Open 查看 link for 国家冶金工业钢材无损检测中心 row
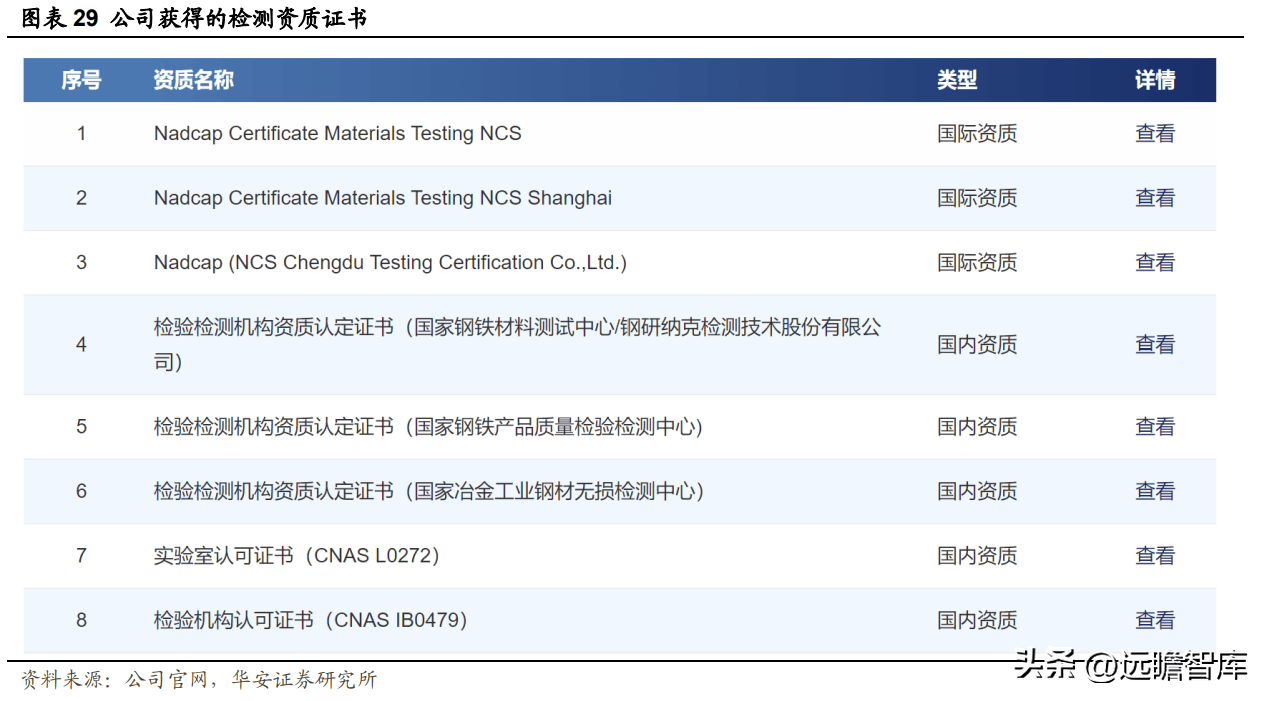This screenshot has width=1268, height=701. [1155, 491]
